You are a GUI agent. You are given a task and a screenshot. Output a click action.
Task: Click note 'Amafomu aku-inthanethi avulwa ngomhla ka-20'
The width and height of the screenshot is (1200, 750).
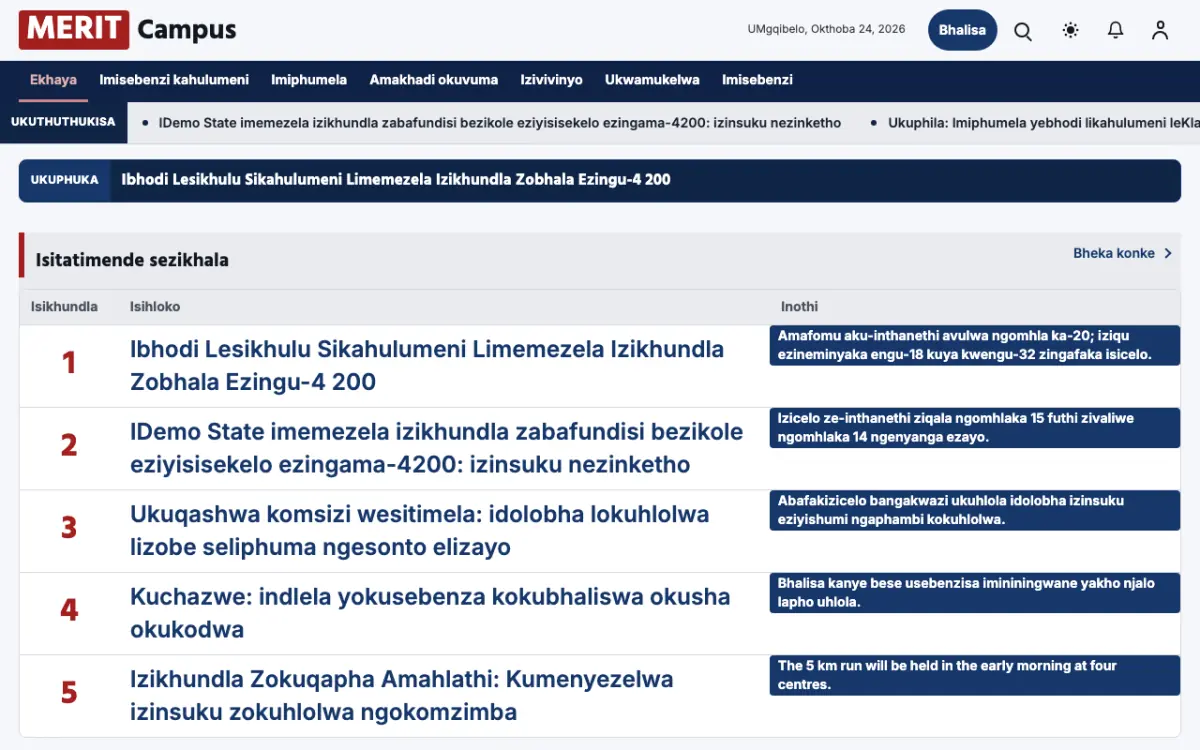975,345
